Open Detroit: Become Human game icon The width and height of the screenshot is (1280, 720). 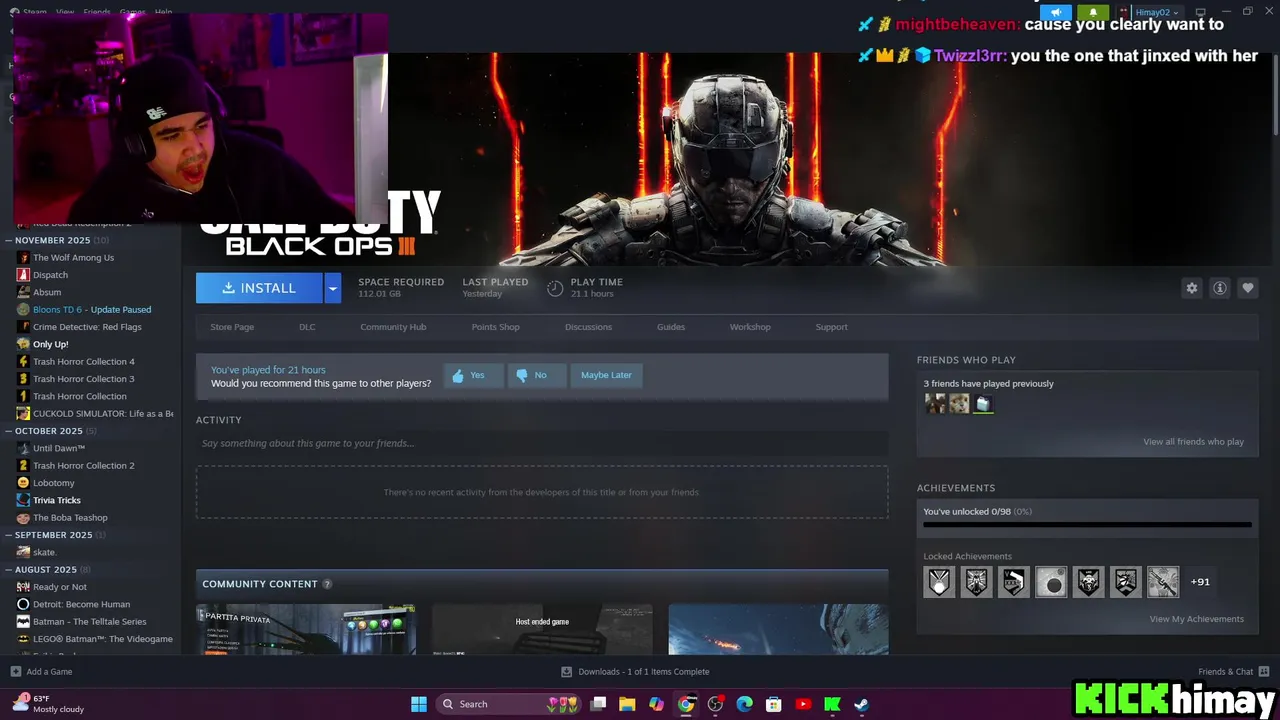coord(23,604)
